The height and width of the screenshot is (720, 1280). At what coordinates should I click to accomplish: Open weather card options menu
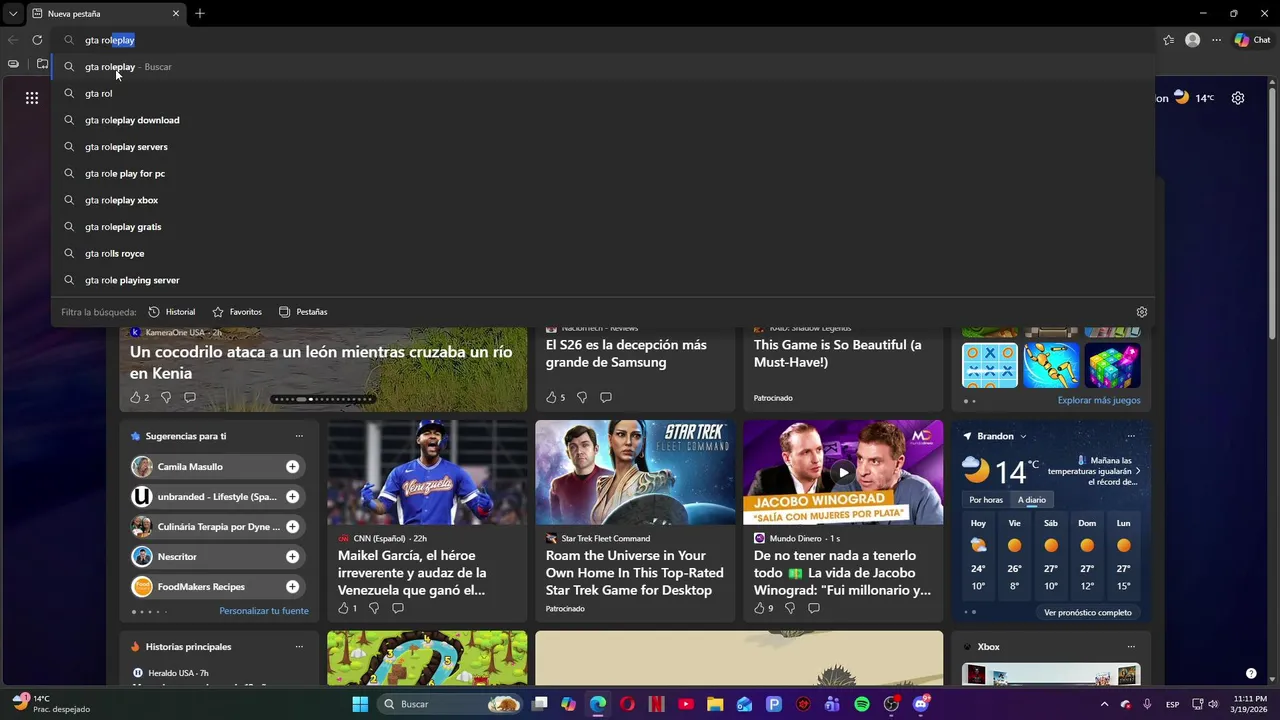[1131, 436]
